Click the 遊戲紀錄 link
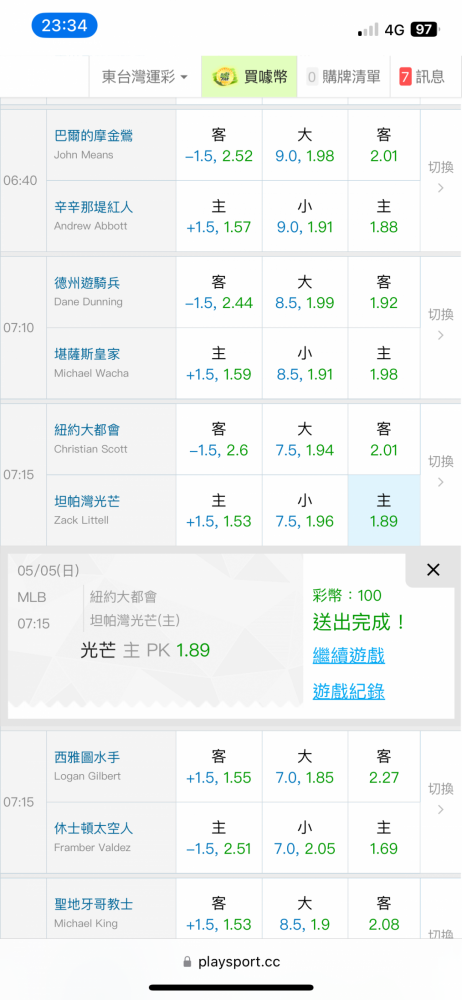 click(348, 691)
